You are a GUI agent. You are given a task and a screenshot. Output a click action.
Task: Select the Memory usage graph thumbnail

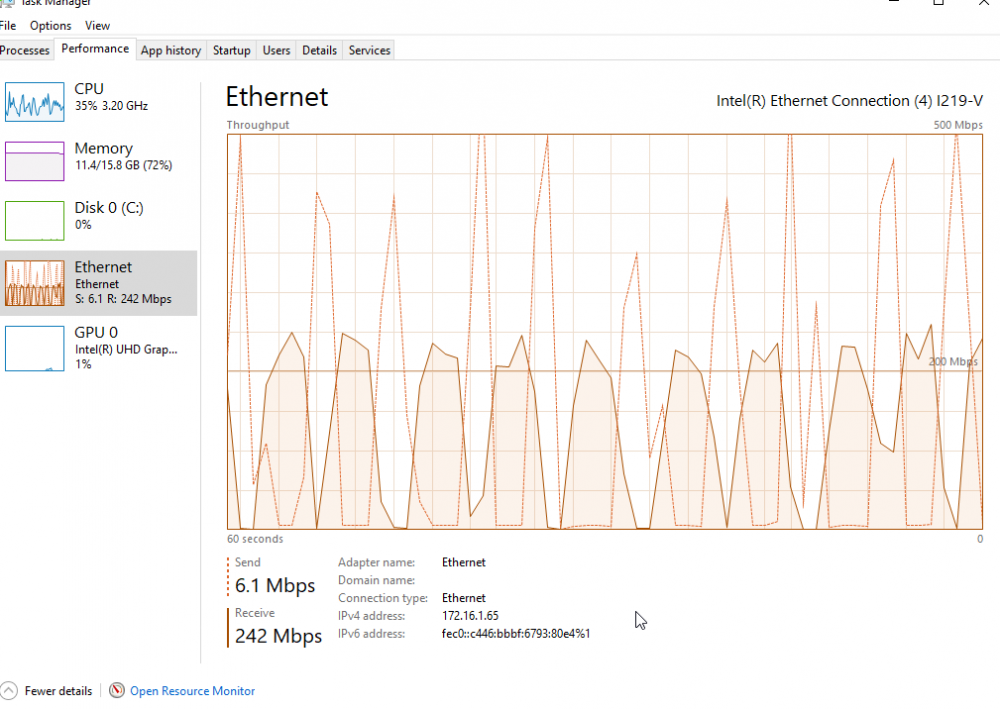(x=35, y=161)
